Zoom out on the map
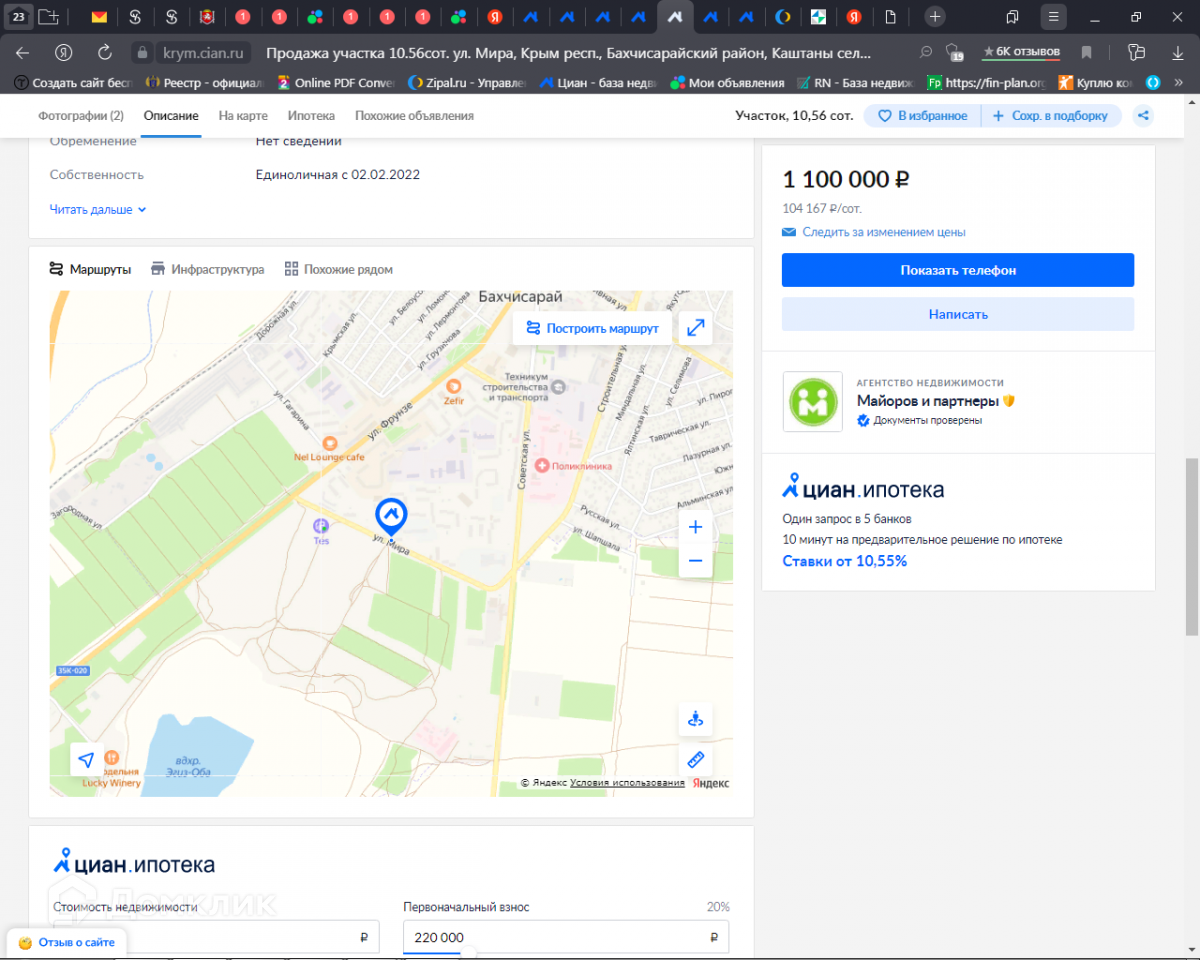This screenshot has height=960, width=1200. tap(695, 561)
